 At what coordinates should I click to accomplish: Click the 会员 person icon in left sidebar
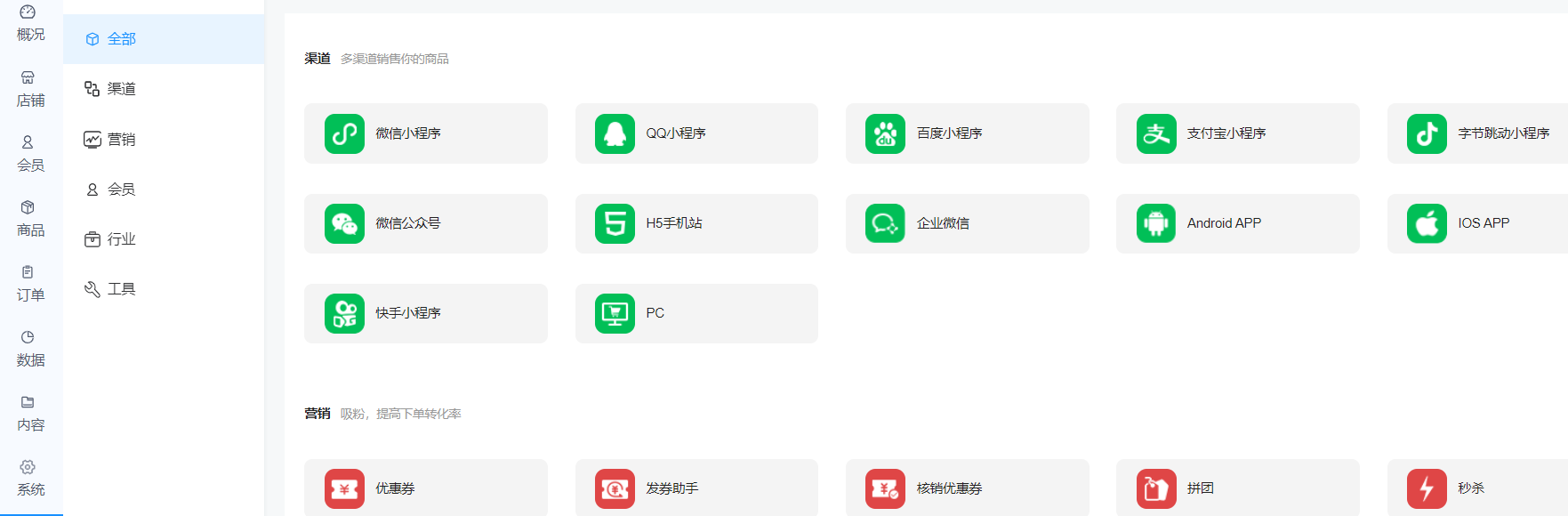tap(28, 142)
